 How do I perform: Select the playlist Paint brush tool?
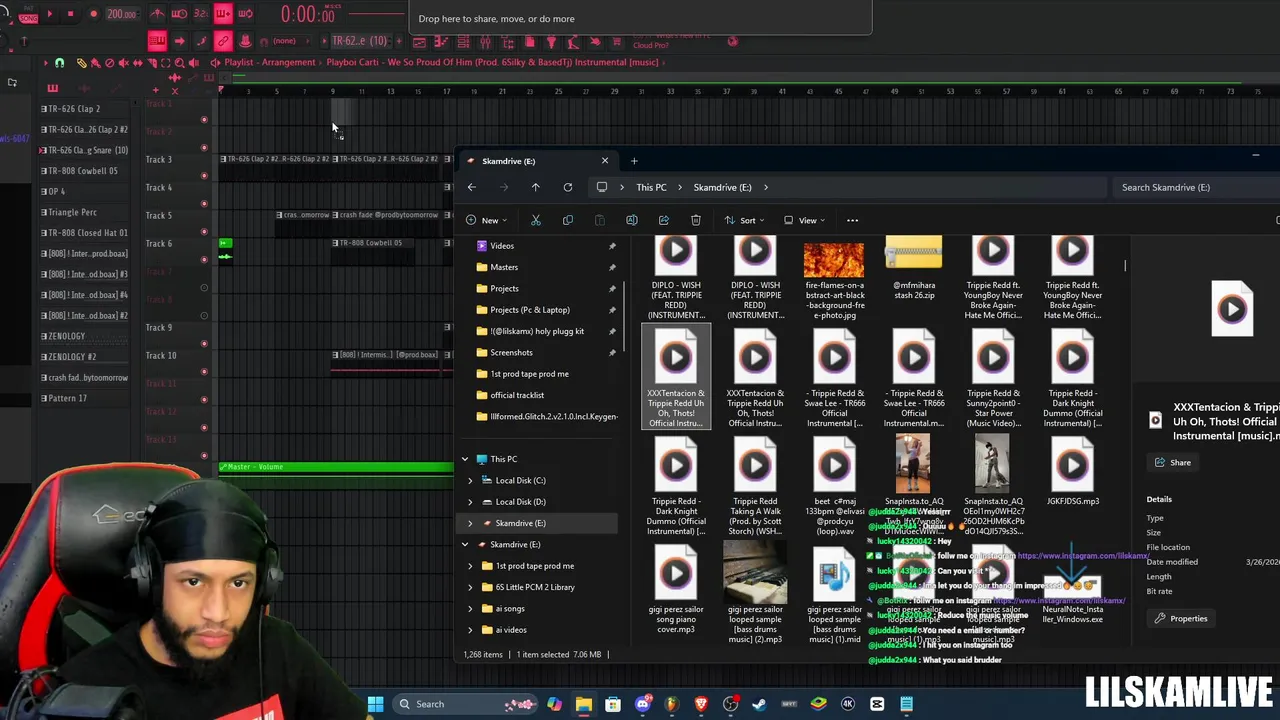[x=96, y=63]
